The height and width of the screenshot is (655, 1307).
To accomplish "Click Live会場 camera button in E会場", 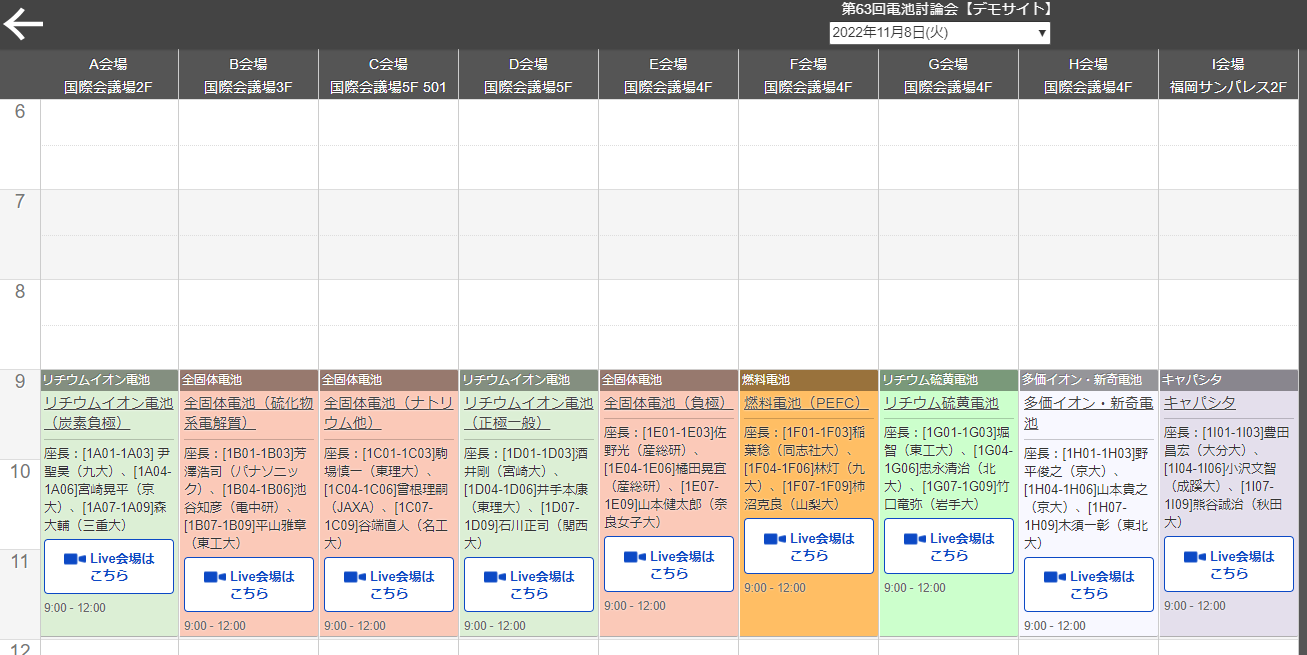I will point(669,564).
